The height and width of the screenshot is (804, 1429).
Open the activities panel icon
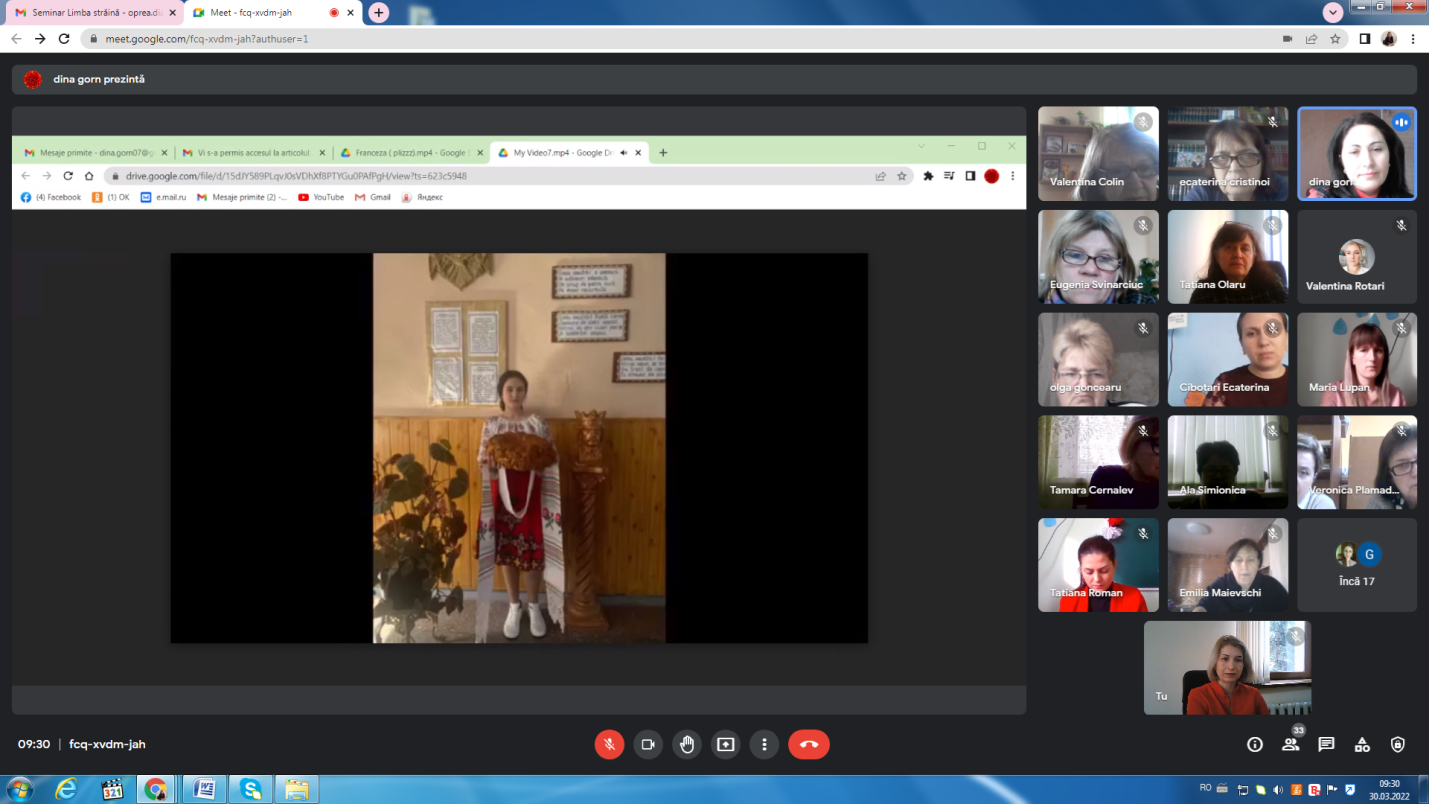(x=1362, y=744)
